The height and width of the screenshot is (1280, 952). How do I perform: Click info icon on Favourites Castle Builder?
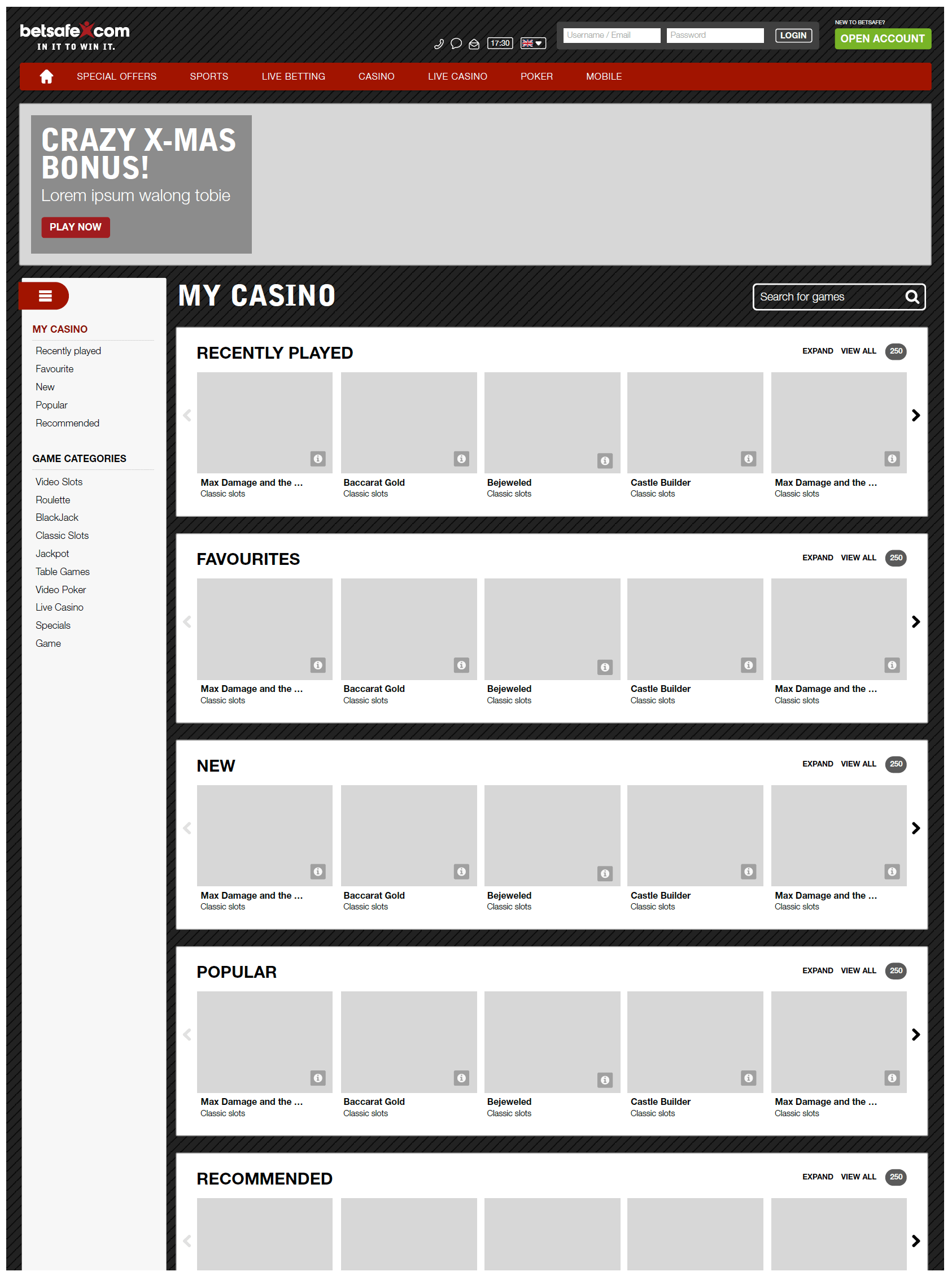[x=749, y=667]
